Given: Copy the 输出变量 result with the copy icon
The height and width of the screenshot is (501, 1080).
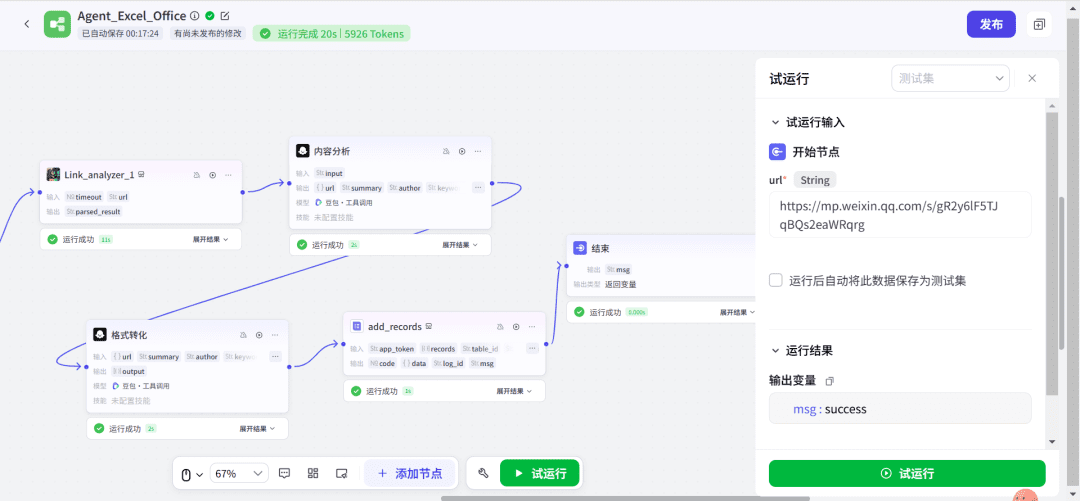Looking at the screenshot, I should (829, 381).
